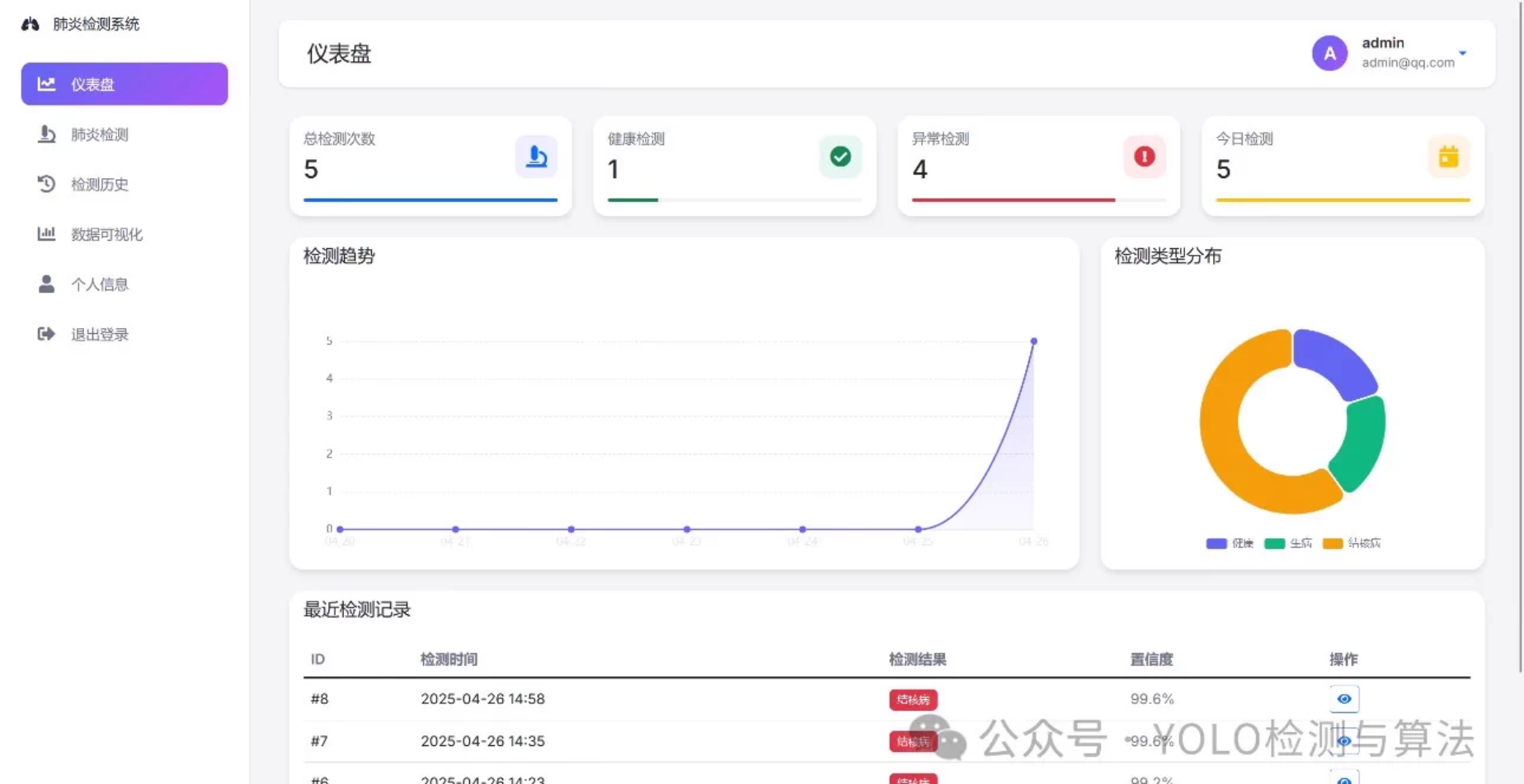Click the red alert icon on 异常检测 card
Image resolution: width=1524 pixels, height=784 pixels.
(x=1143, y=156)
